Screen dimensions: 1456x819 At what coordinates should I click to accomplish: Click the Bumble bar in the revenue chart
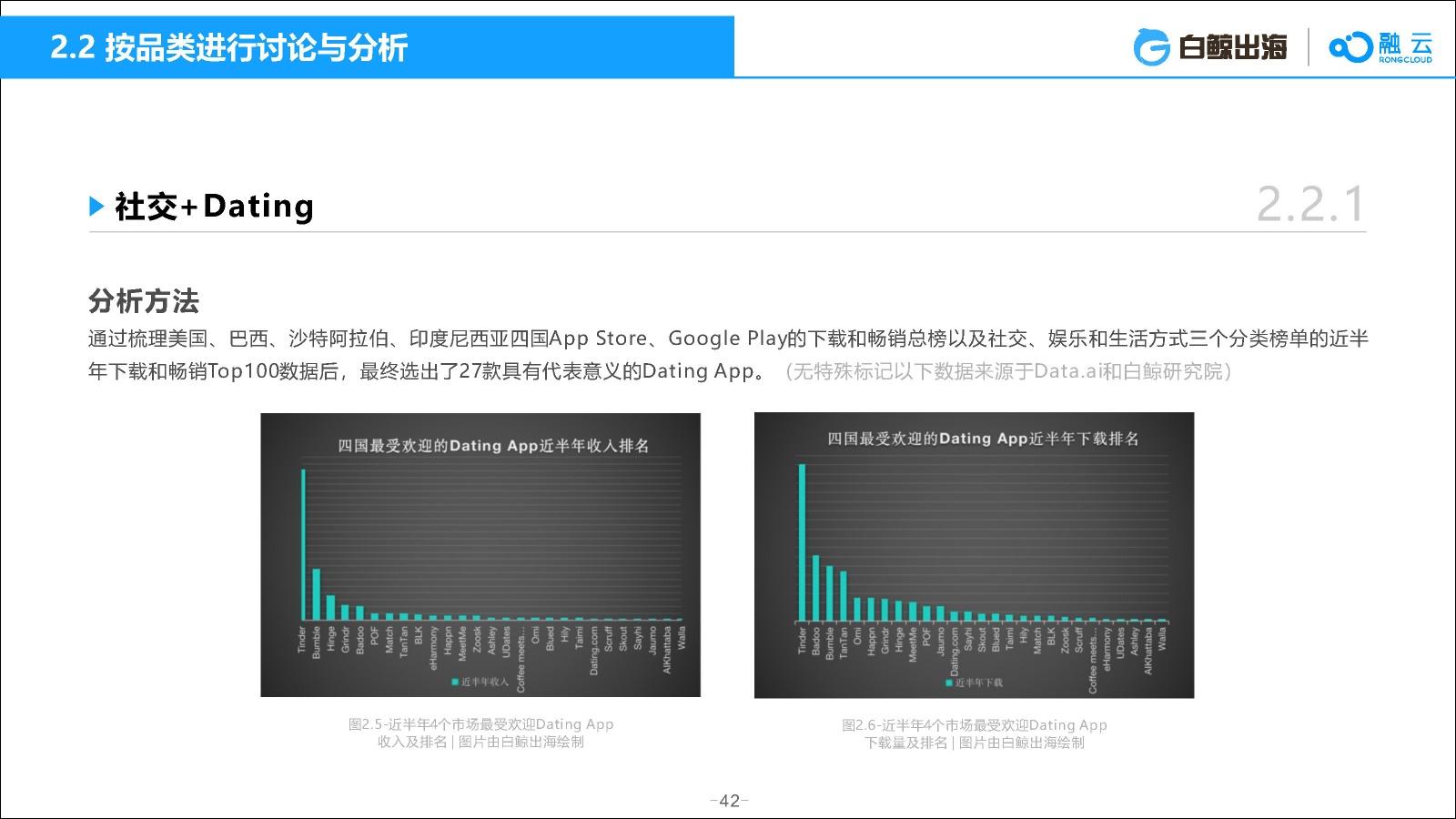(x=317, y=594)
